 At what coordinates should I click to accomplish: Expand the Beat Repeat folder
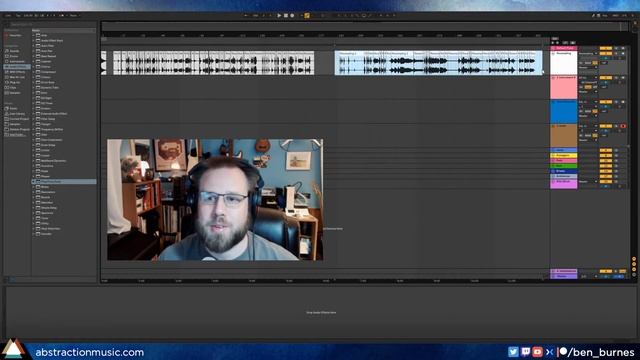click(33, 56)
